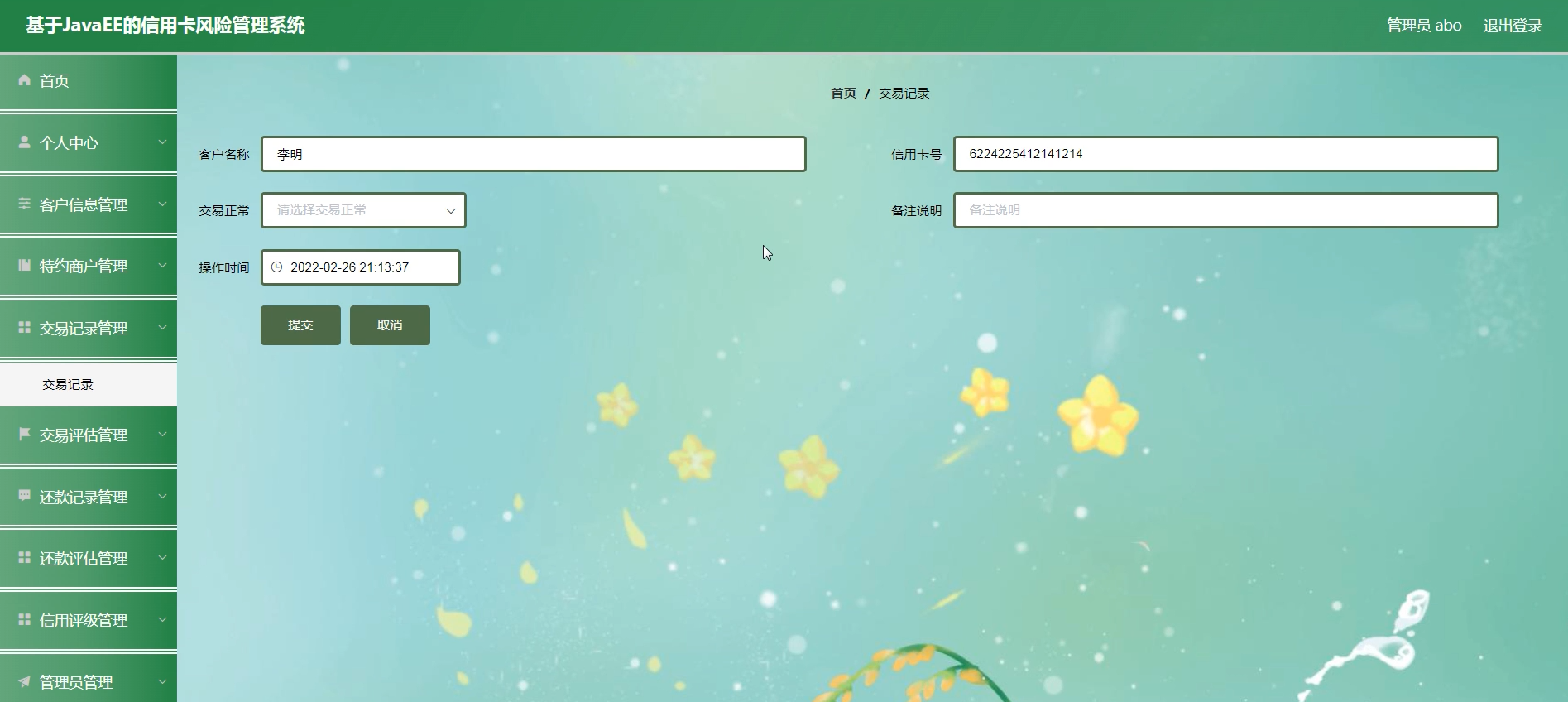Open 信用评级管理 menu item
Image resolution: width=1568 pixels, height=702 pixels.
tap(89, 619)
